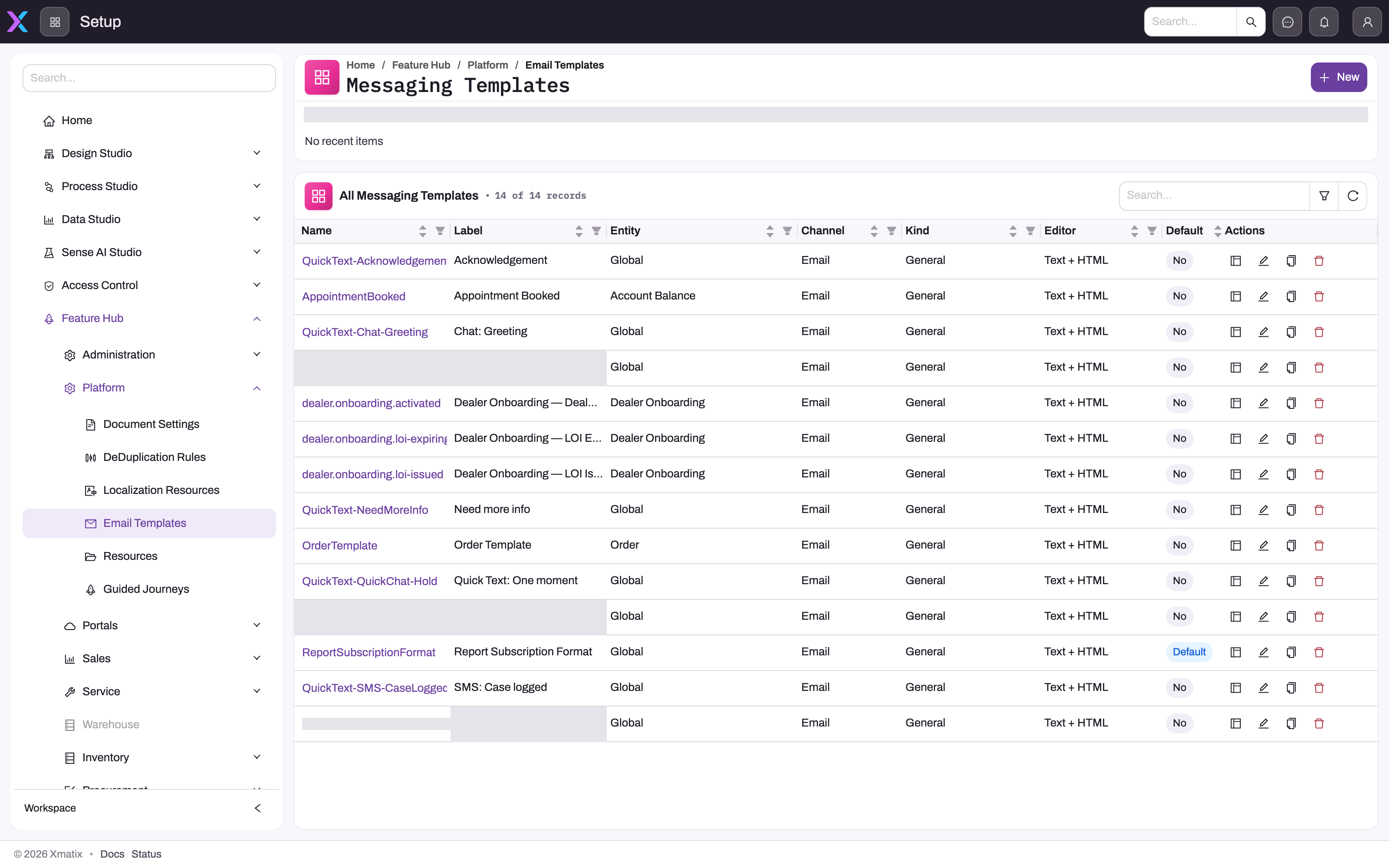Focus the sidebar search field

pos(149,78)
